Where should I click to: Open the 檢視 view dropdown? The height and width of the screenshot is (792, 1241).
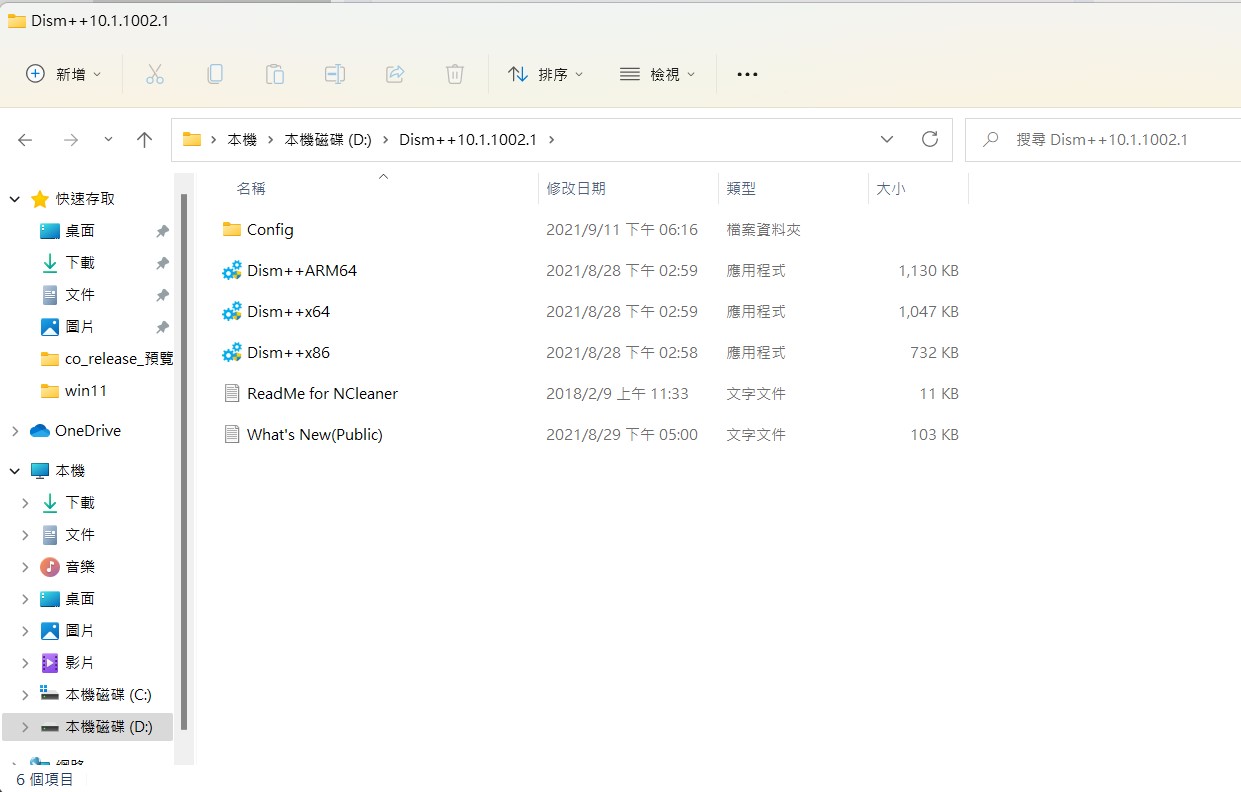point(657,74)
